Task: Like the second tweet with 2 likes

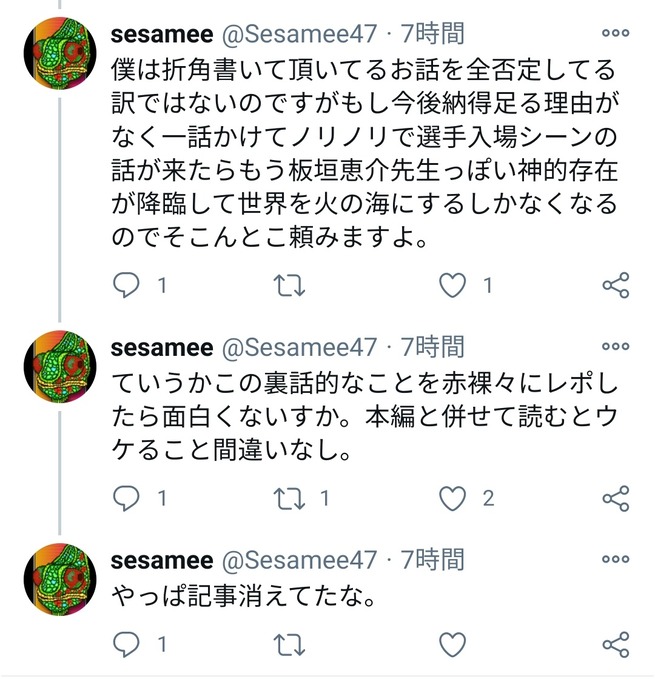Action: [x=453, y=497]
